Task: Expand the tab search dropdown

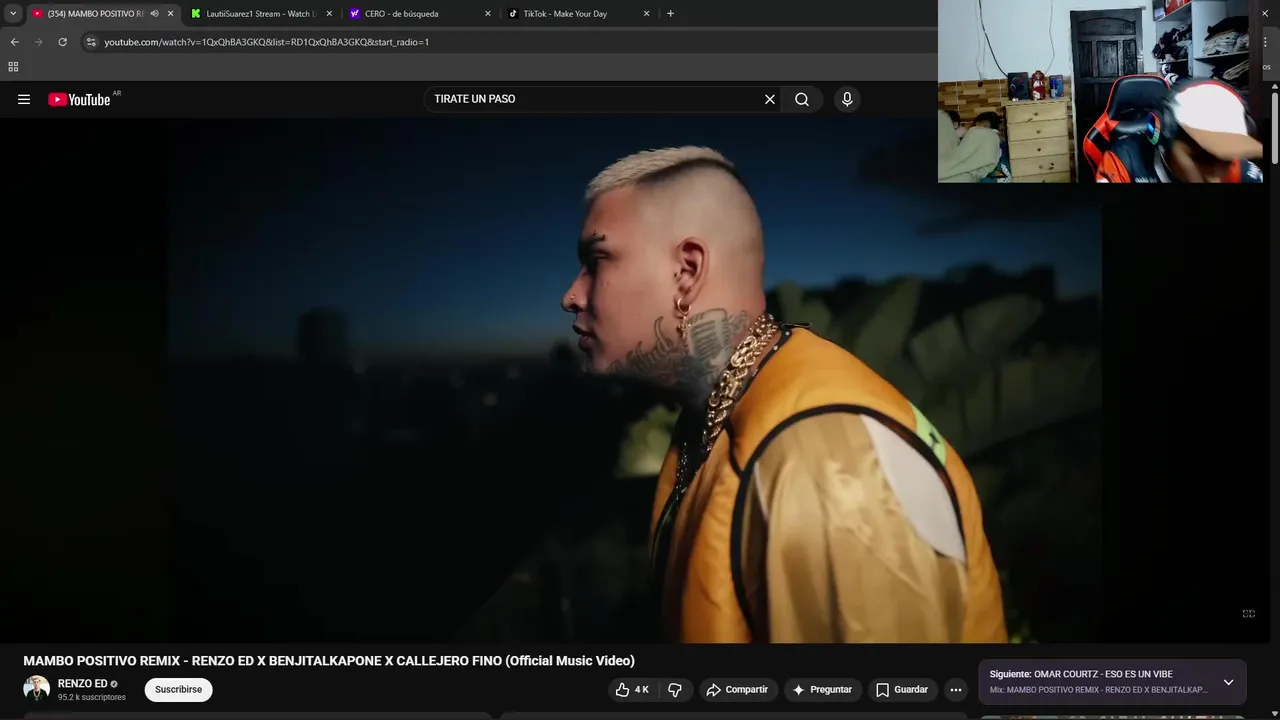Action: [13, 14]
